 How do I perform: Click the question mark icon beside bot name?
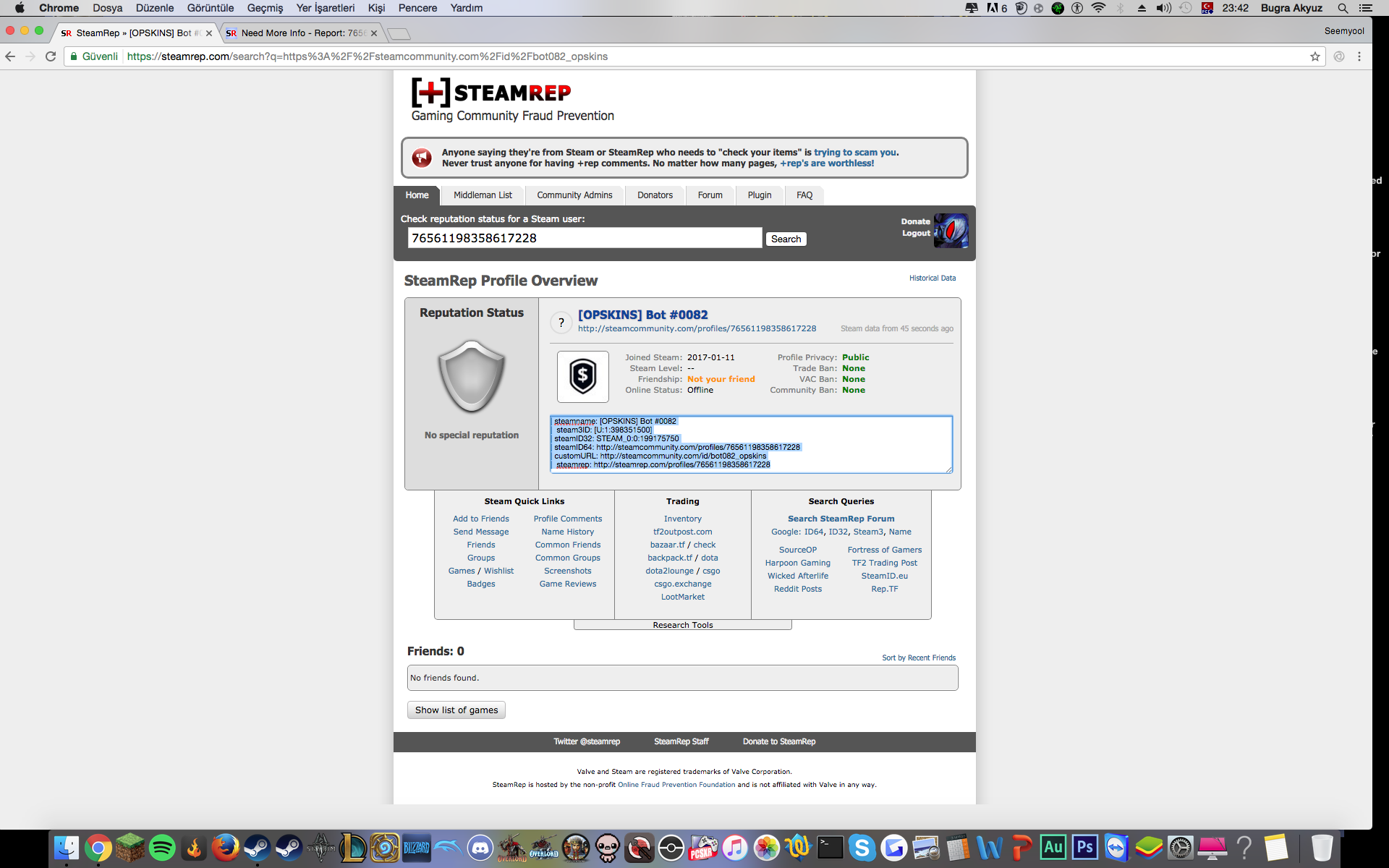coord(561,323)
